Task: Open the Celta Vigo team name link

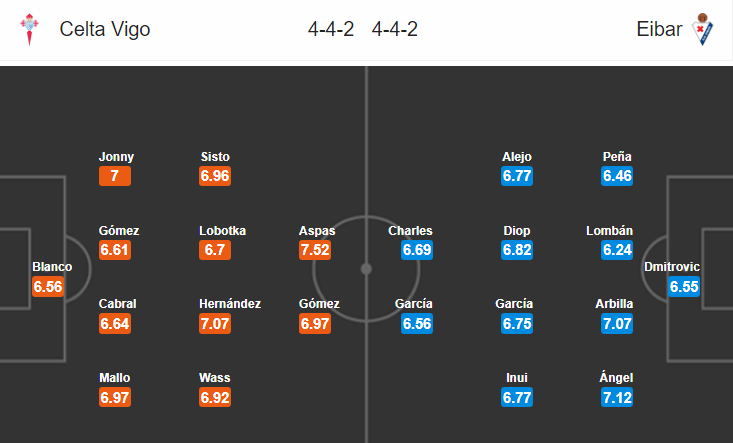Action: coord(105,29)
